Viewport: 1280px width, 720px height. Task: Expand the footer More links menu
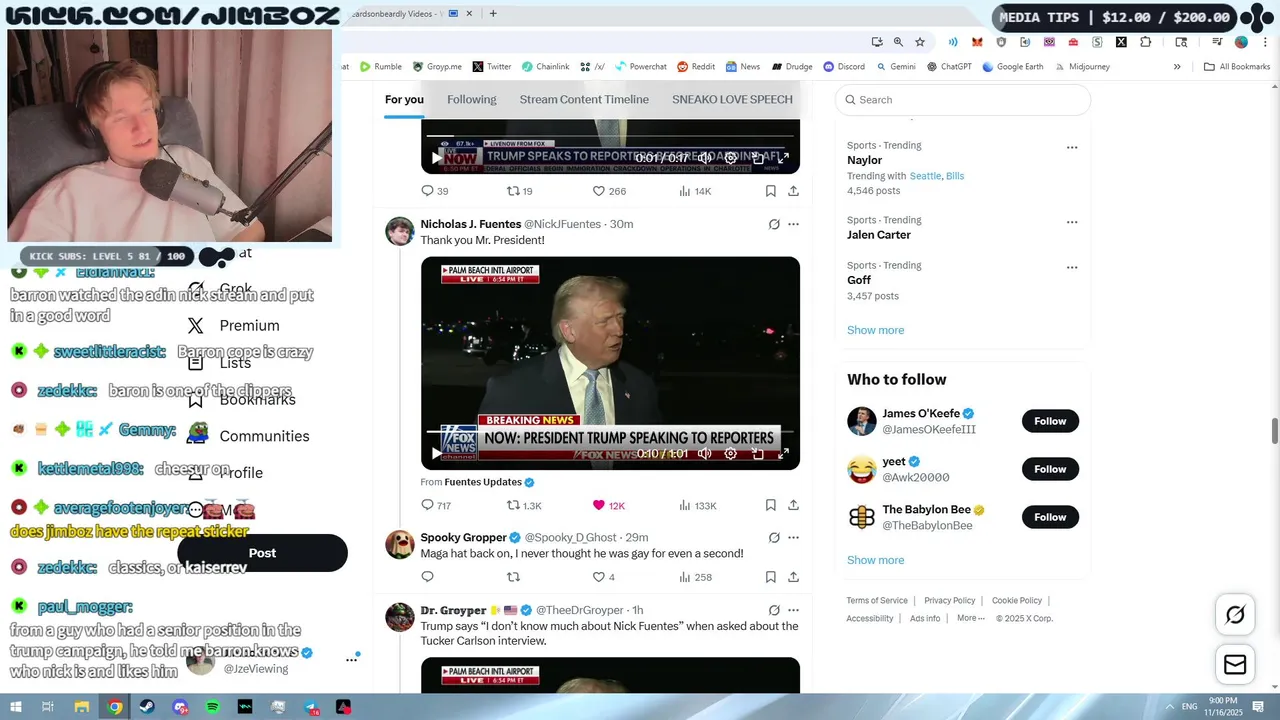coord(971,618)
